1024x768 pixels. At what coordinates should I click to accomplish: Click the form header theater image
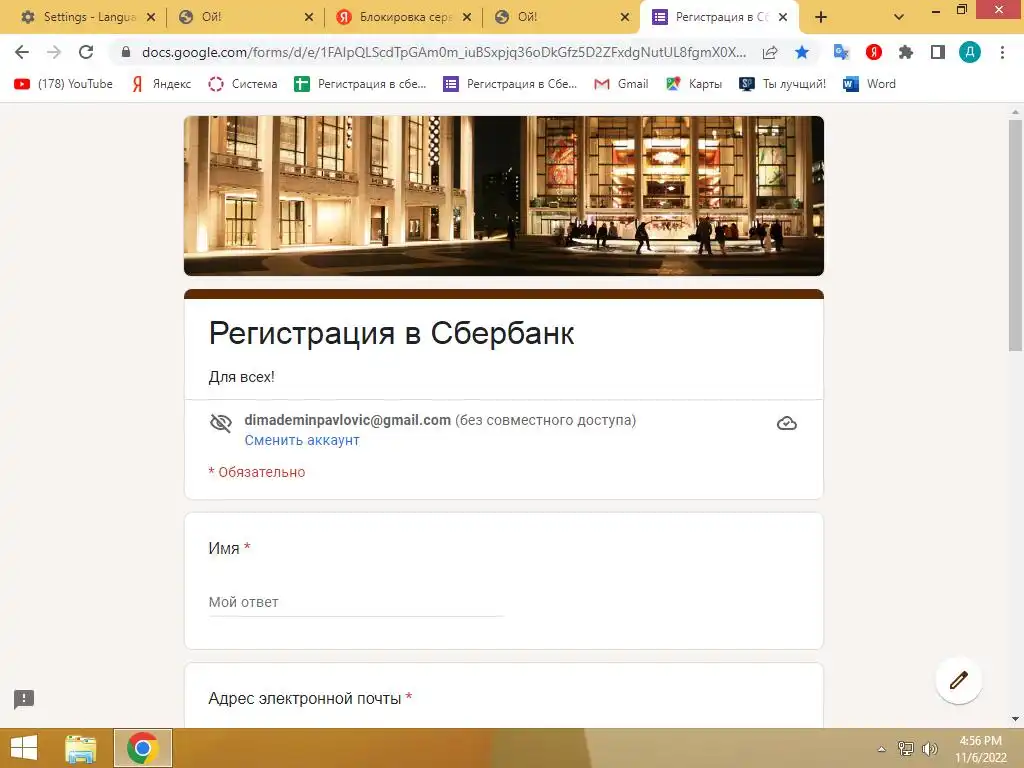504,196
